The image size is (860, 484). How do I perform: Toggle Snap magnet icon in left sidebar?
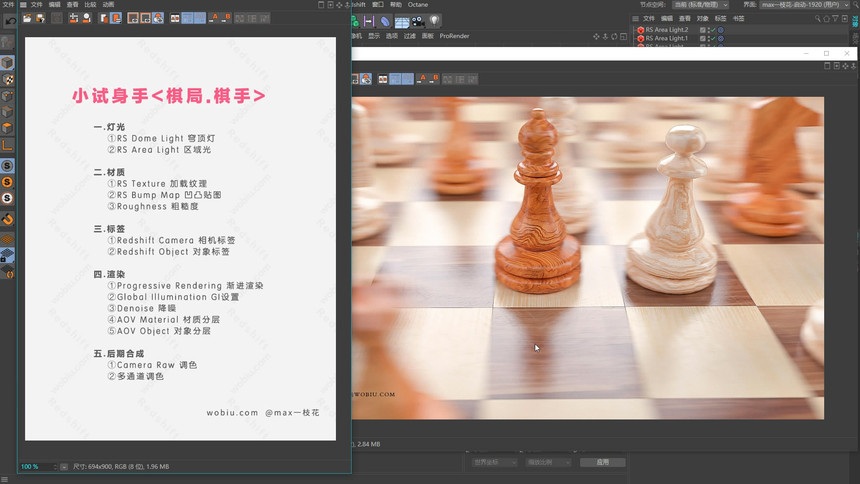7,220
